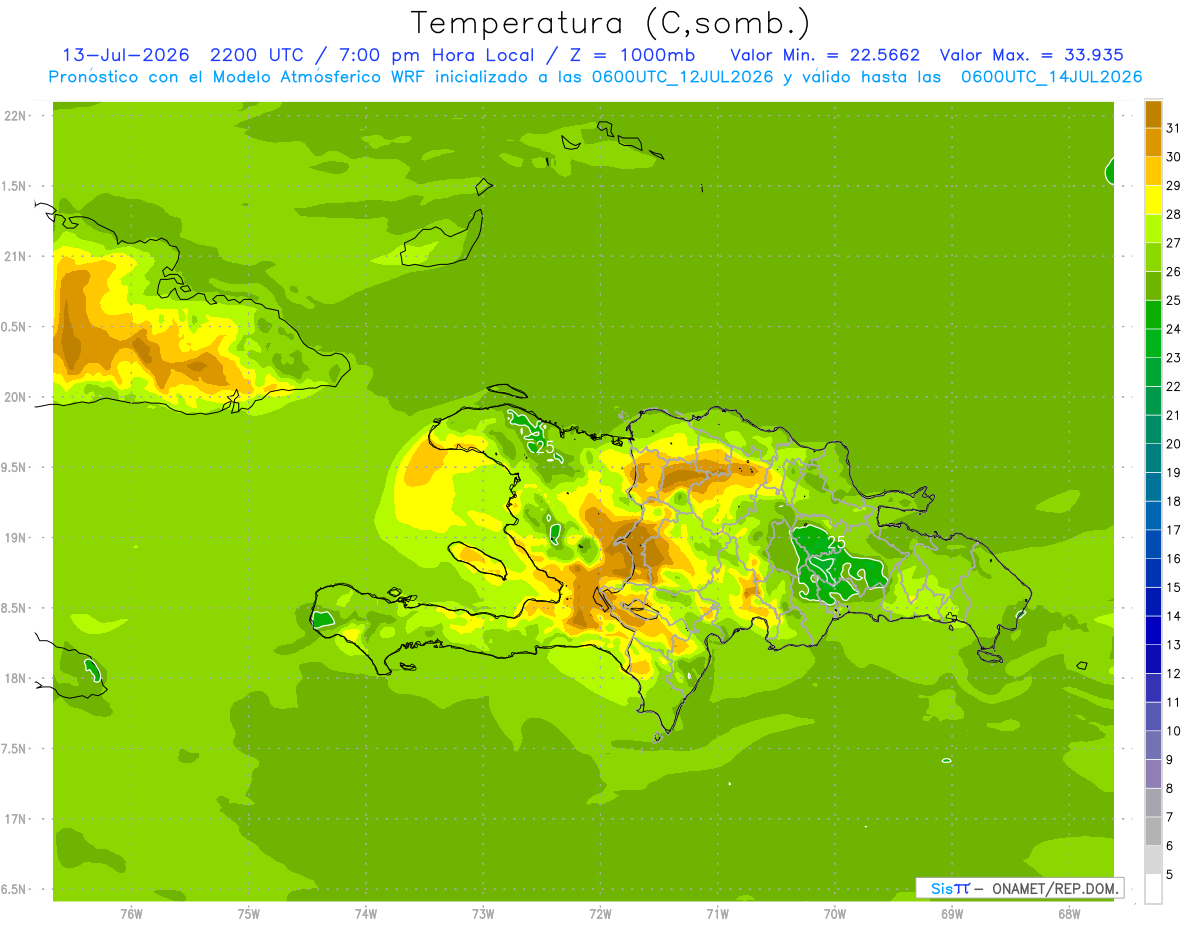The width and height of the screenshot is (1200, 927).
Task: Click the orange colorbar swatch between 30 and 31
Action: coord(1153,142)
